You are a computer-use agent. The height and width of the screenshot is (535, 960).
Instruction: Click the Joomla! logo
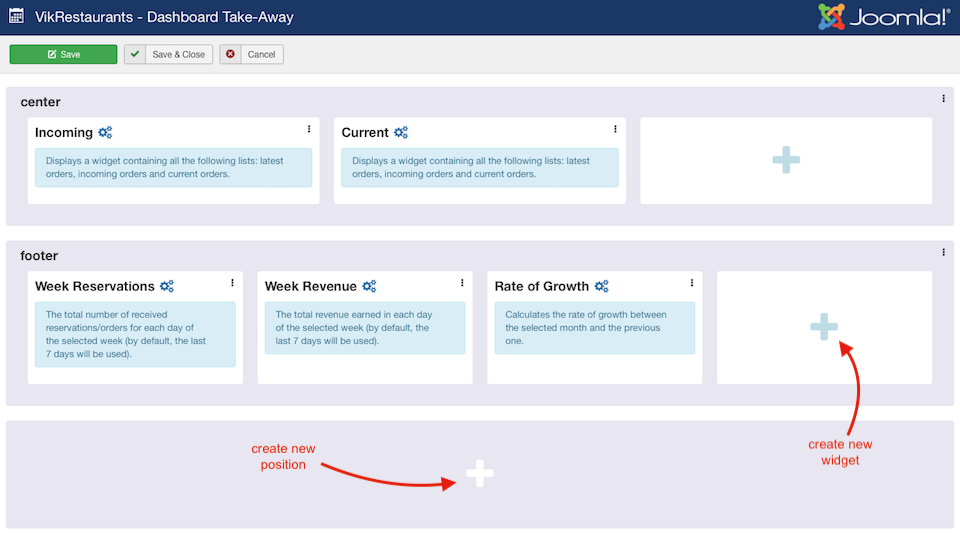tap(883, 17)
